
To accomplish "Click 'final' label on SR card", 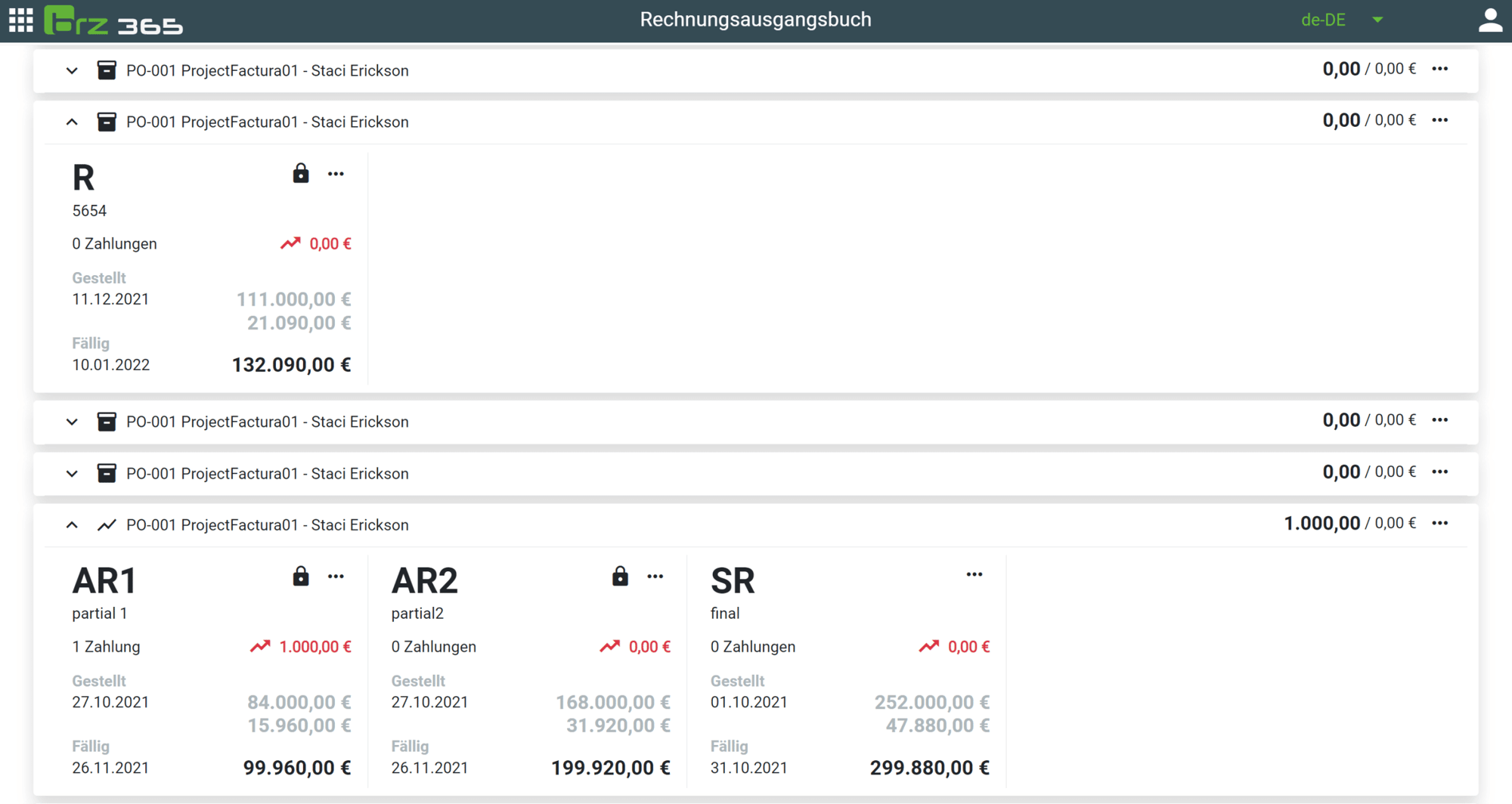I will coord(725,614).
